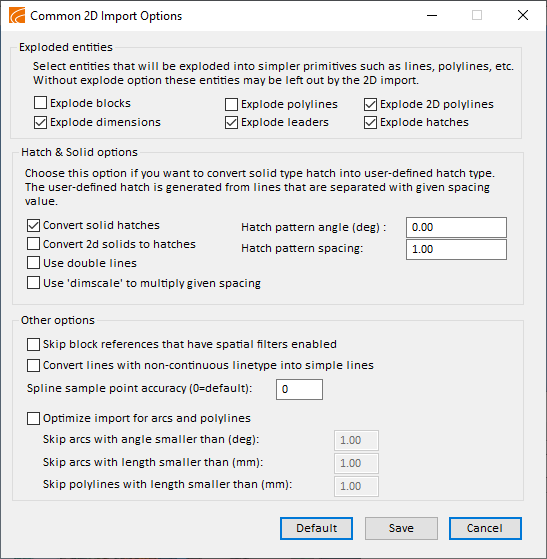Save the import options
Image resolution: width=547 pixels, height=559 pixels.
(x=401, y=528)
